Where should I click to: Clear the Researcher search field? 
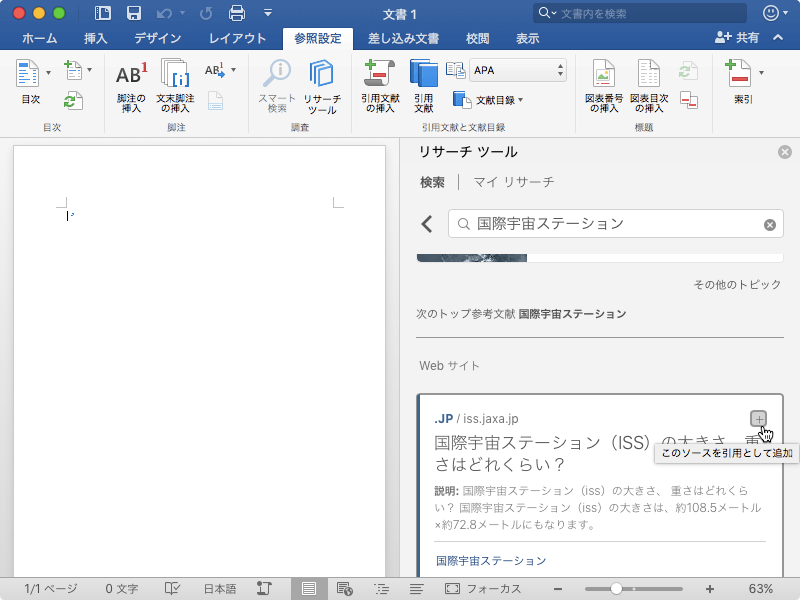click(770, 224)
